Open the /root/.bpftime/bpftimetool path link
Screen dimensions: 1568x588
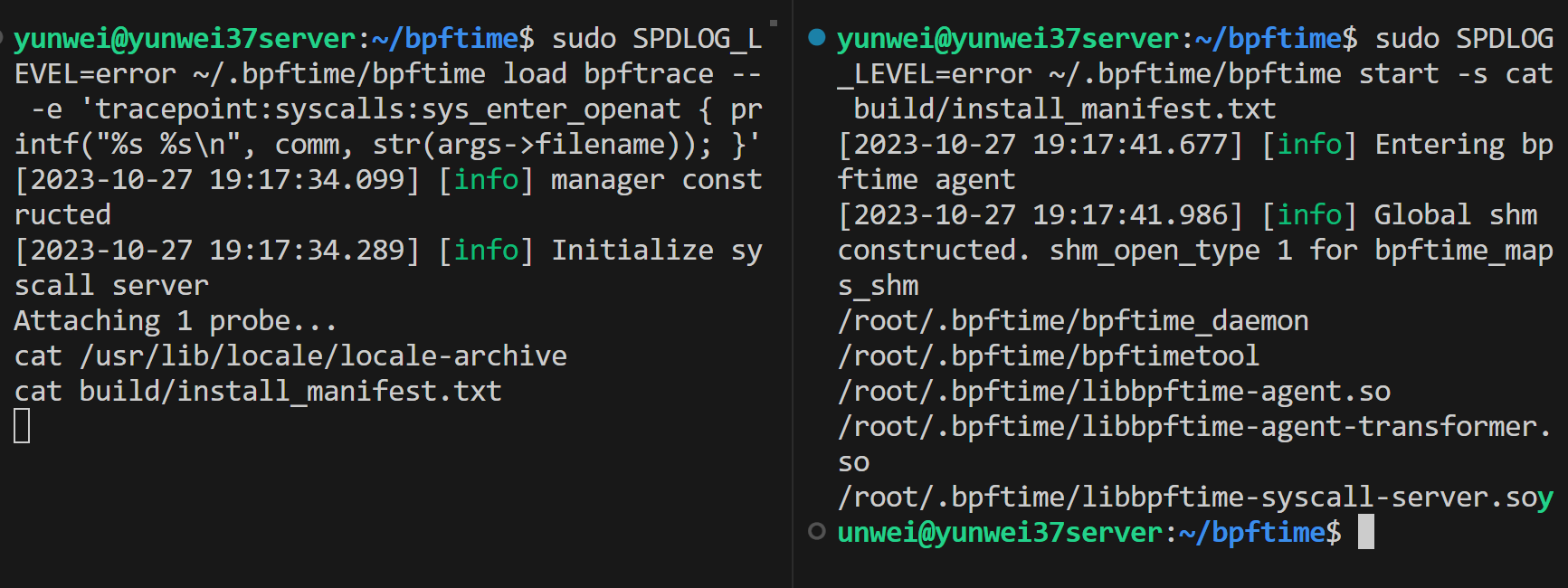(x=1048, y=356)
